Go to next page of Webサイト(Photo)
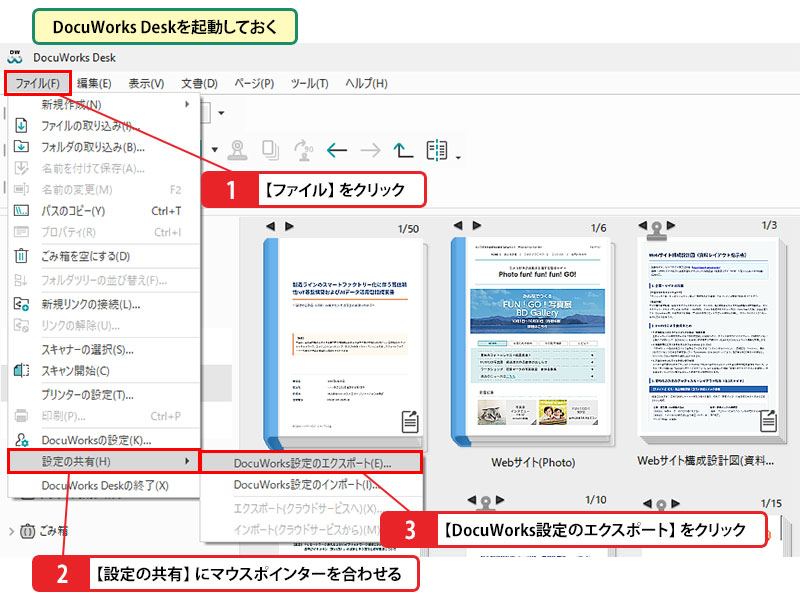800x600 pixels. 477,225
